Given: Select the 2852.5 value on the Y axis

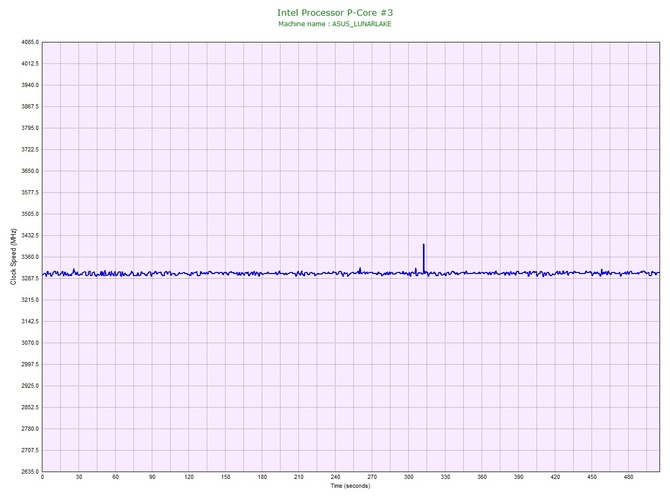Looking at the screenshot, I should pos(30,407).
